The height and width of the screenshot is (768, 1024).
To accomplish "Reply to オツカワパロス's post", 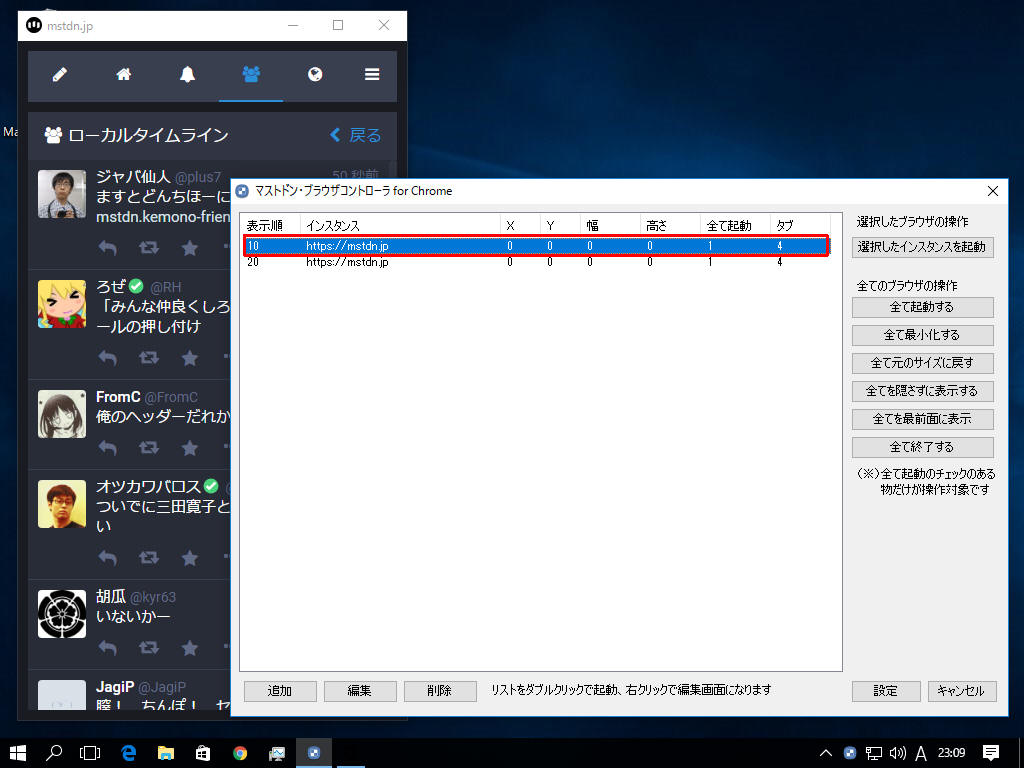I will tap(108, 558).
